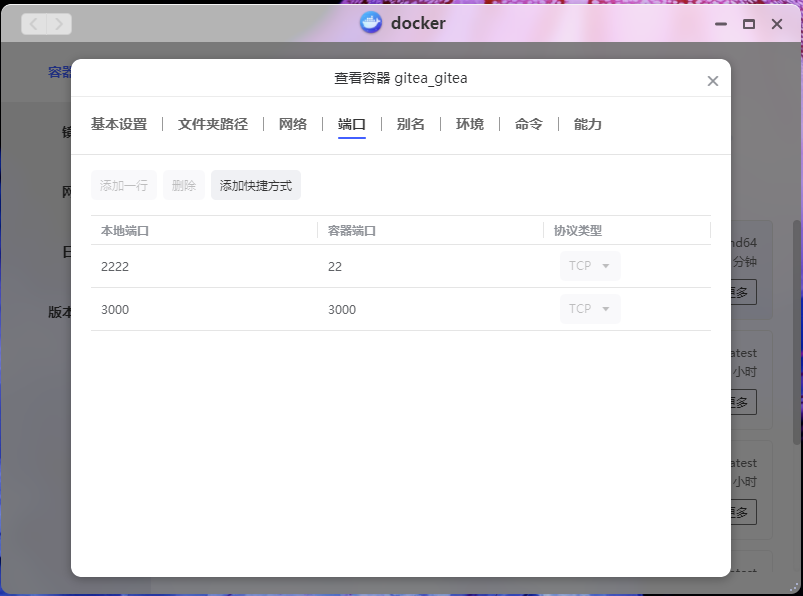Screen dimensions: 803x596
Task: Open the 环境 tab
Action: coord(470,124)
